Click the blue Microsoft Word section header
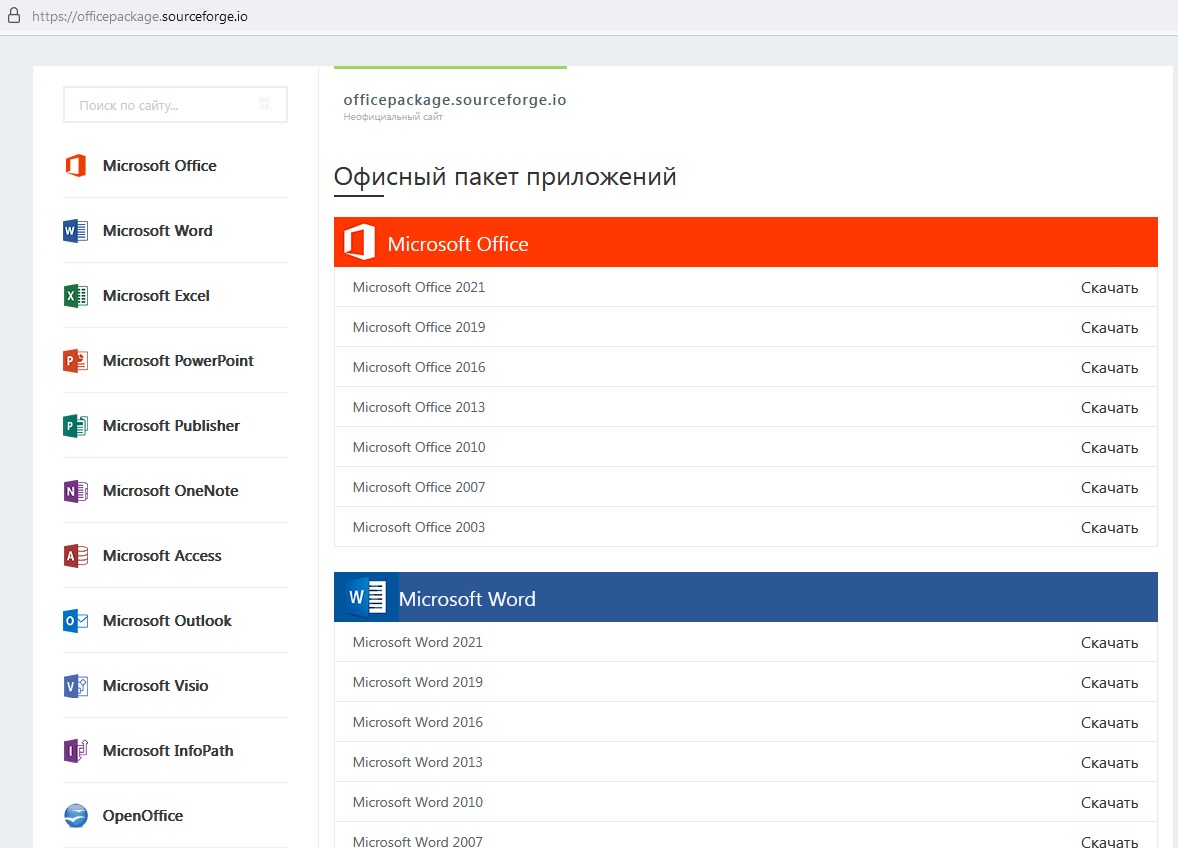The image size is (1178, 848). coord(745,598)
